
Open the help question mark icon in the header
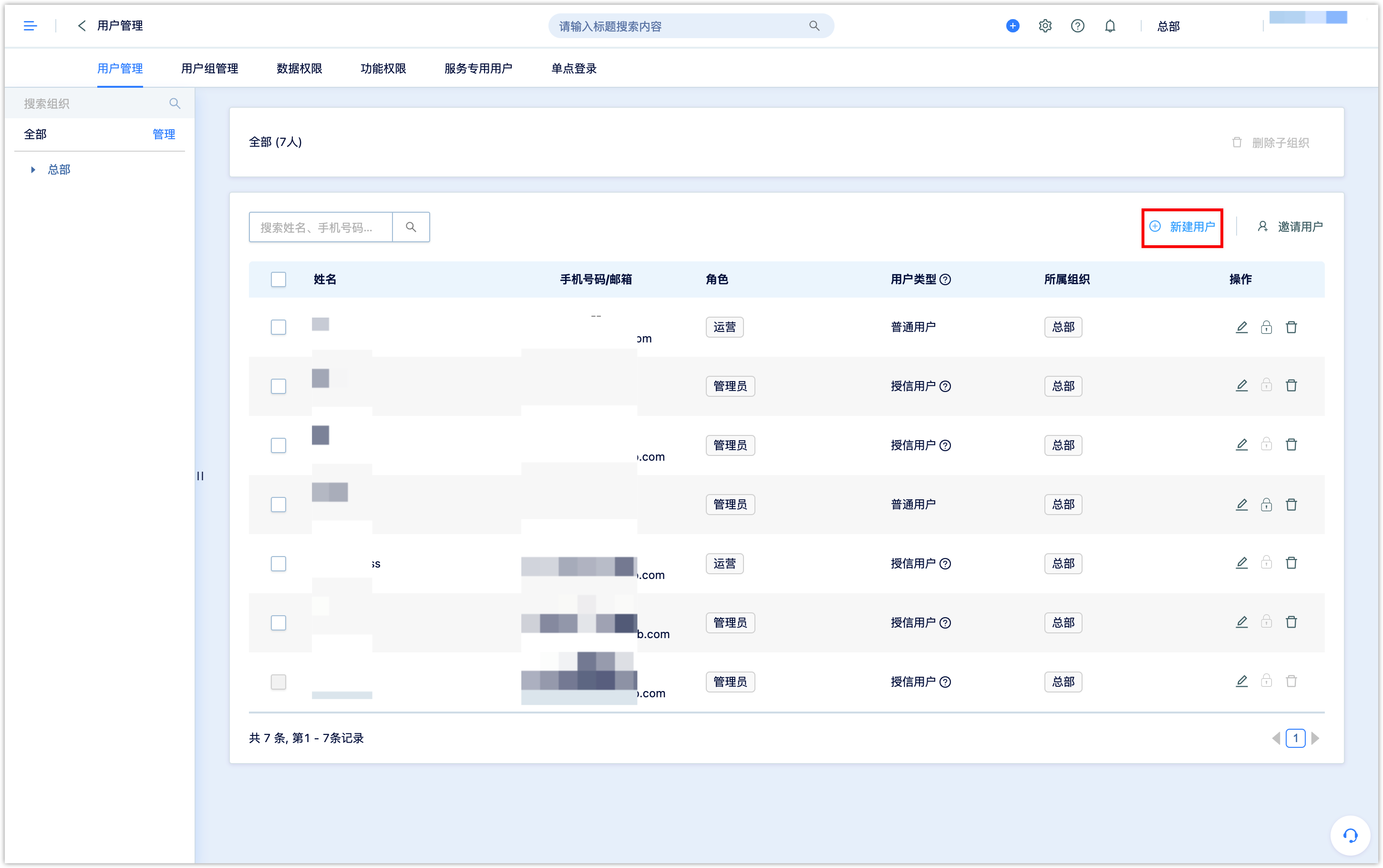(1077, 26)
